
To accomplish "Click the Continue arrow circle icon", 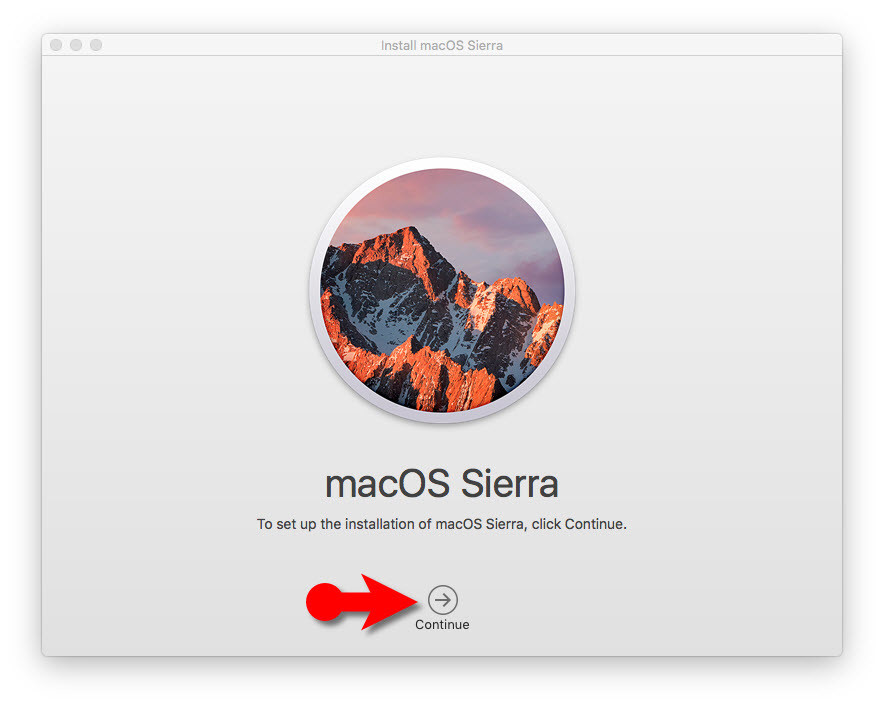I will (443, 599).
